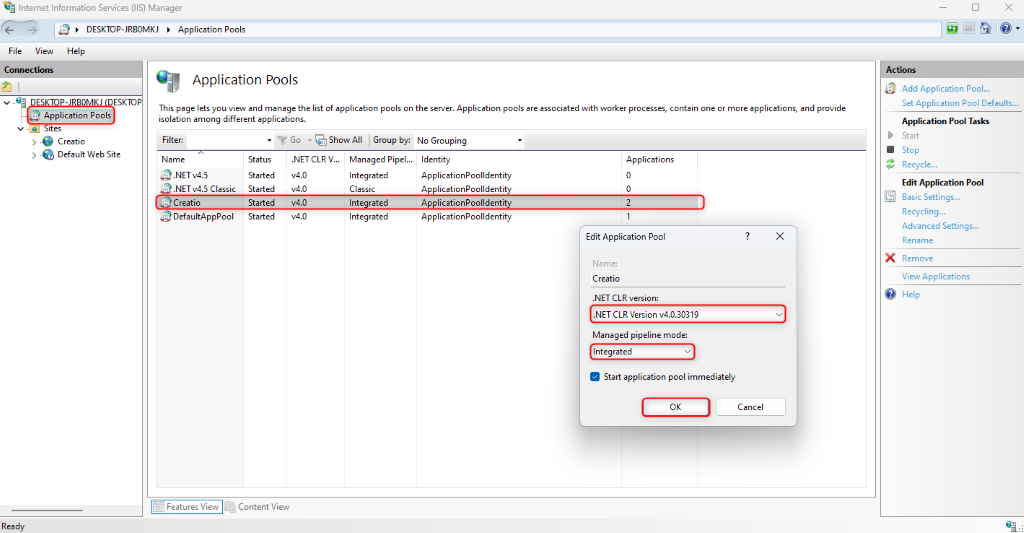
Task: Open the Help menu
Action: point(76,51)
